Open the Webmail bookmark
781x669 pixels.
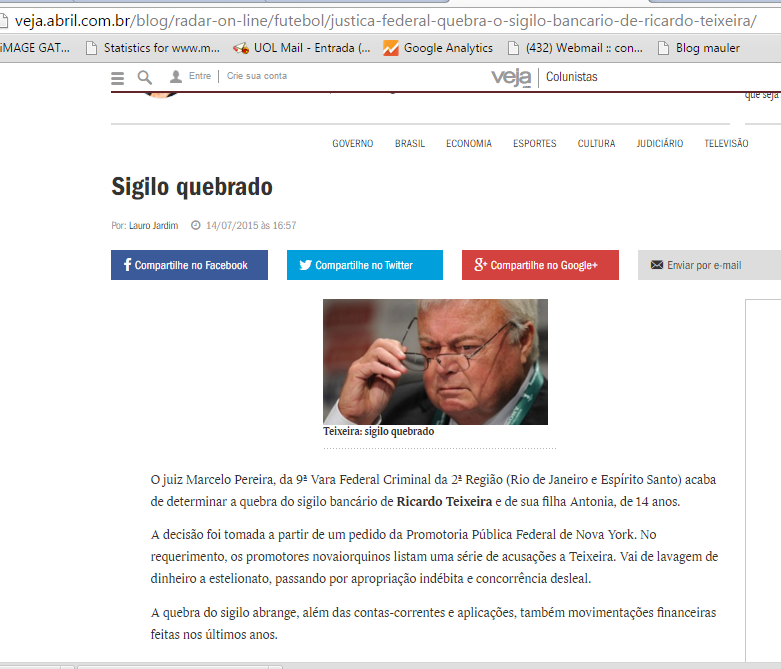pos(575,48)
